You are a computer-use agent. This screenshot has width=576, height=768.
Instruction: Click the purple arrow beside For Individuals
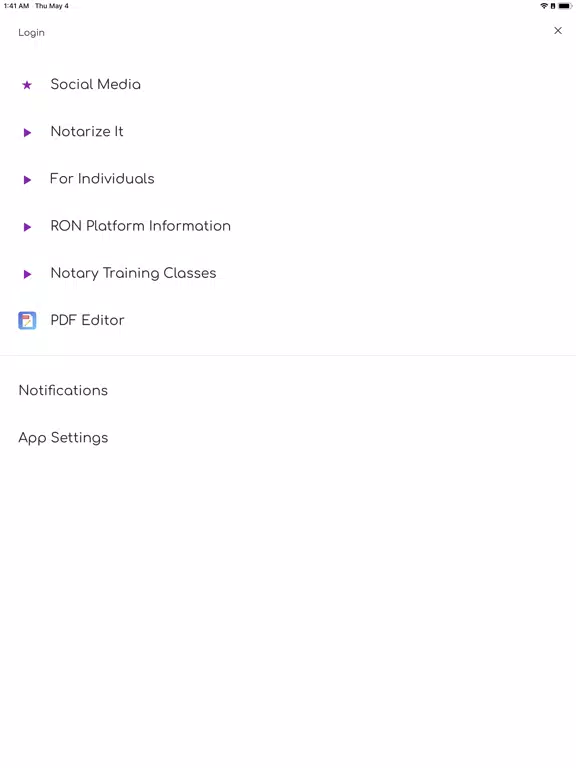point(27,180)
